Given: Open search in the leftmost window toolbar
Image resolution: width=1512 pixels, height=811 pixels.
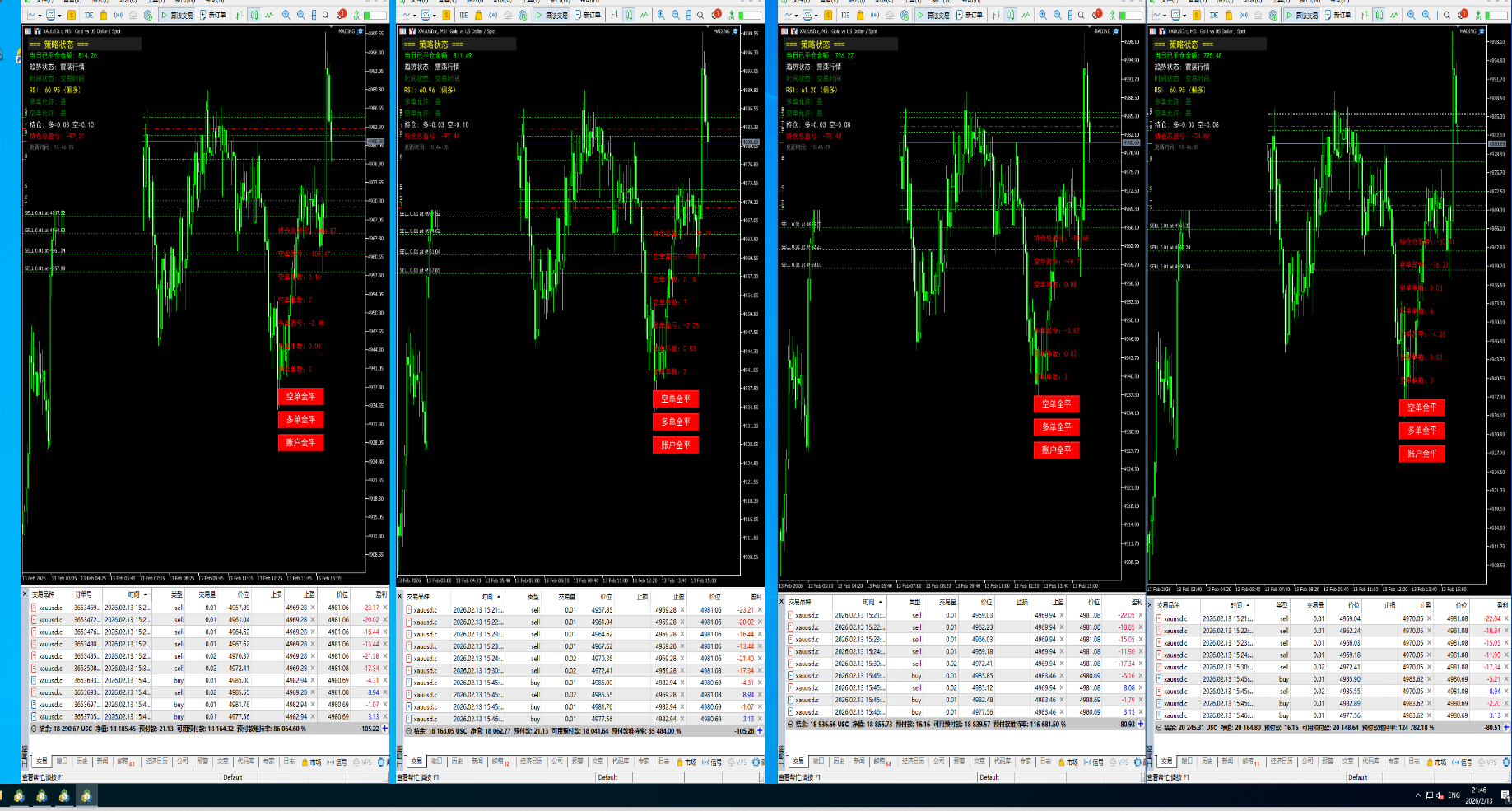Looking at the screenshot, I should point(326,15).
